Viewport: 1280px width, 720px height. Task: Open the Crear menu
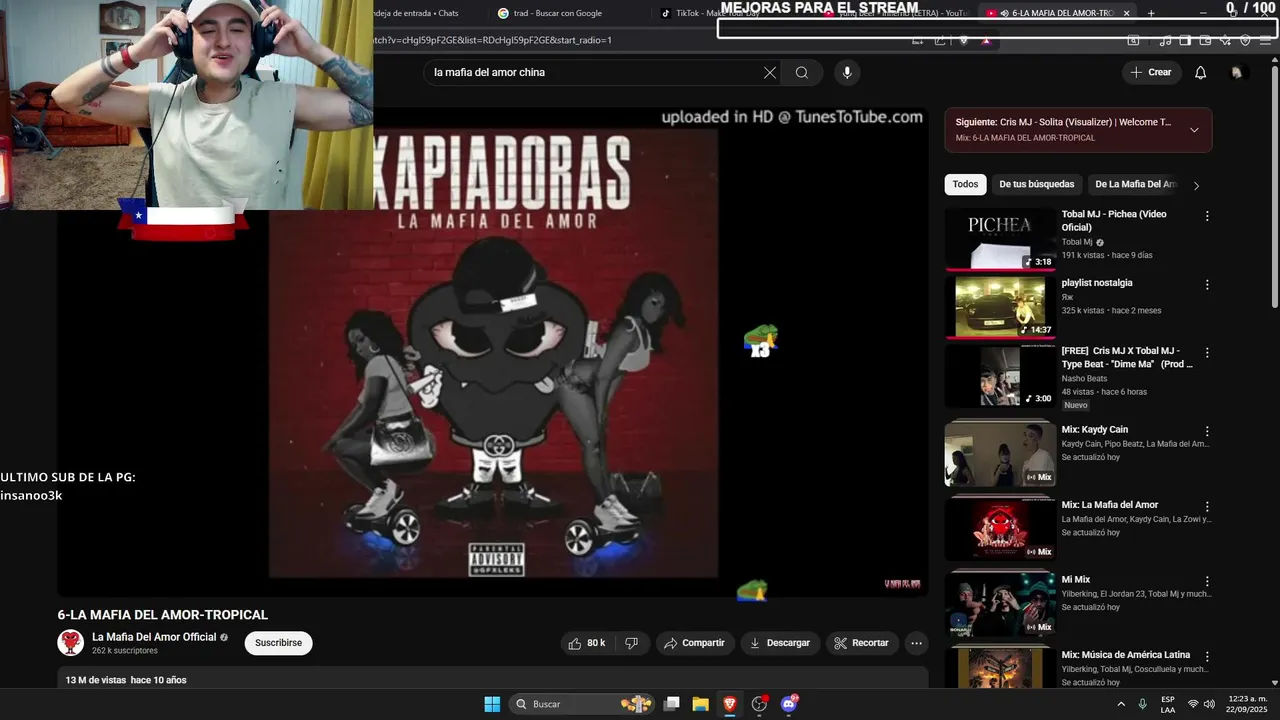coord(1151,72)
